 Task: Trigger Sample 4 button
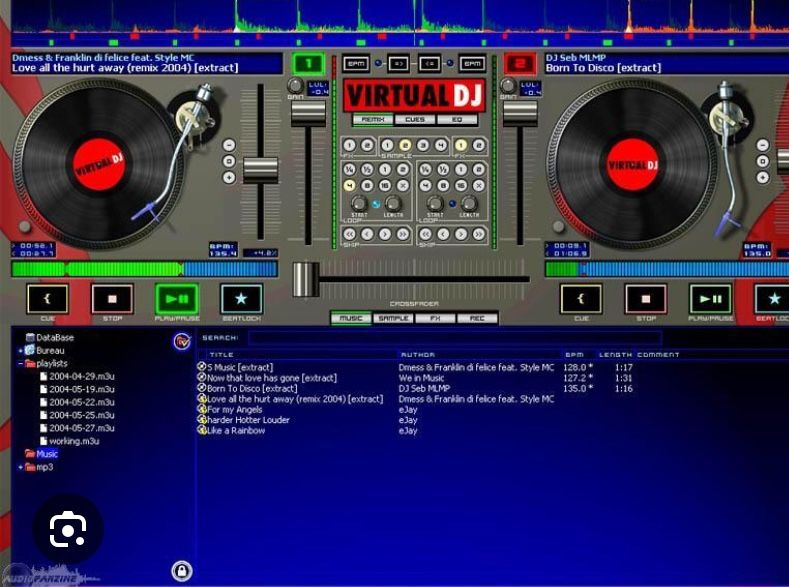[441, 145]
